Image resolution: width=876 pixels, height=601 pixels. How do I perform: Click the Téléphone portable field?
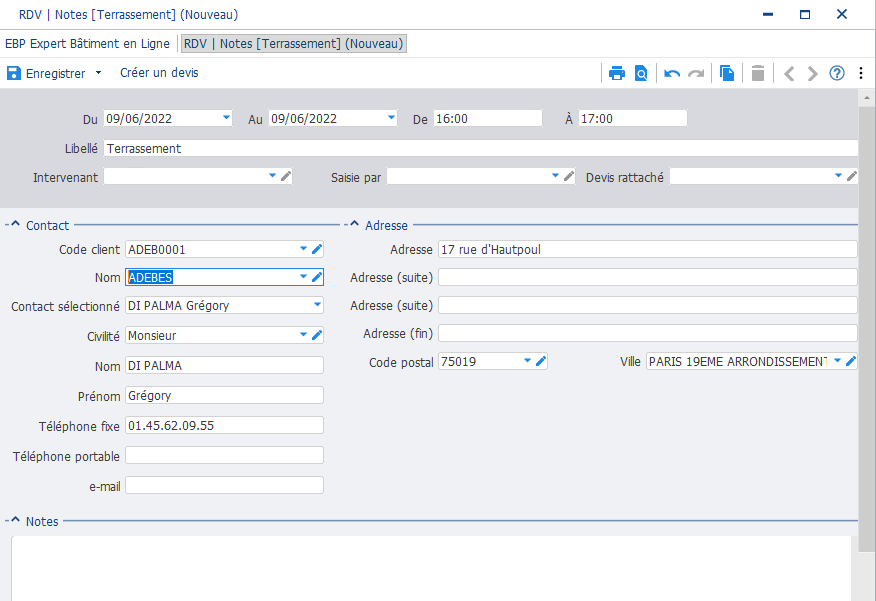point(224,455)
